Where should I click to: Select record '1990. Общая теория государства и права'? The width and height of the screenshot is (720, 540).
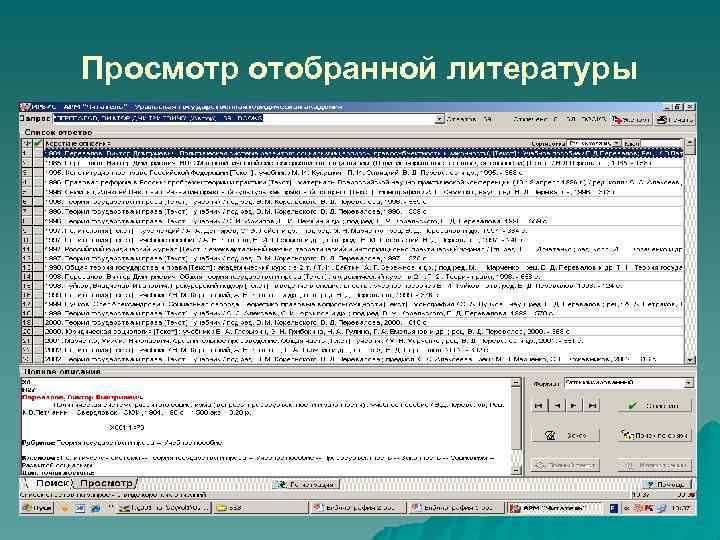(364, 267)
